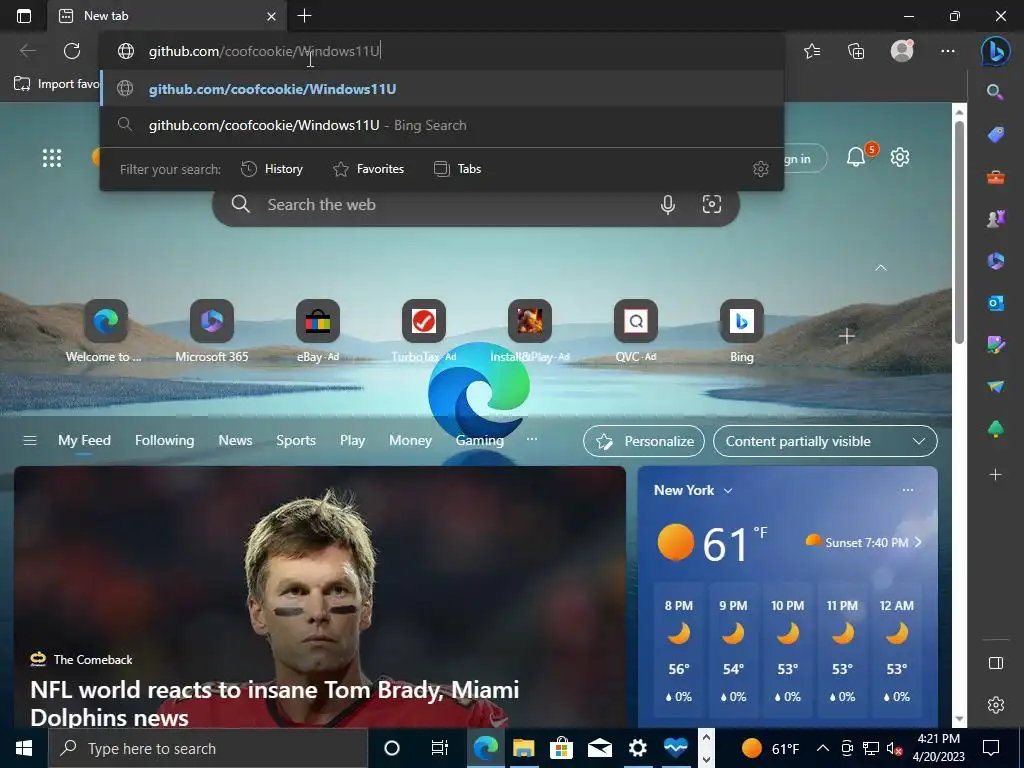Open the sidebar Shopping tag icon
The width and height of the screenshot is (1024, 768).
pyautogui.click(x=995, y=135)
